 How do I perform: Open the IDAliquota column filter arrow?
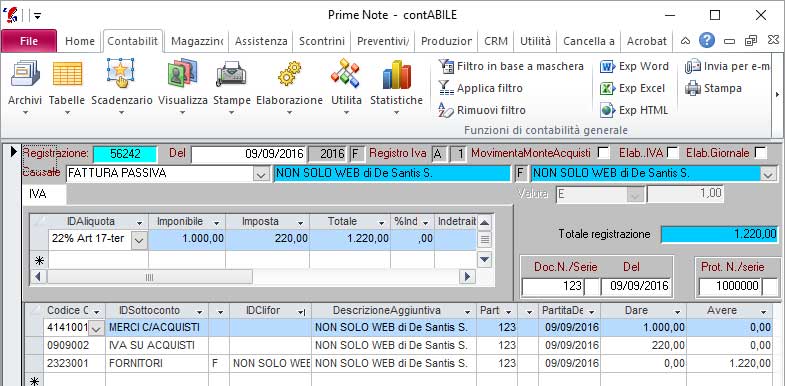139,222
